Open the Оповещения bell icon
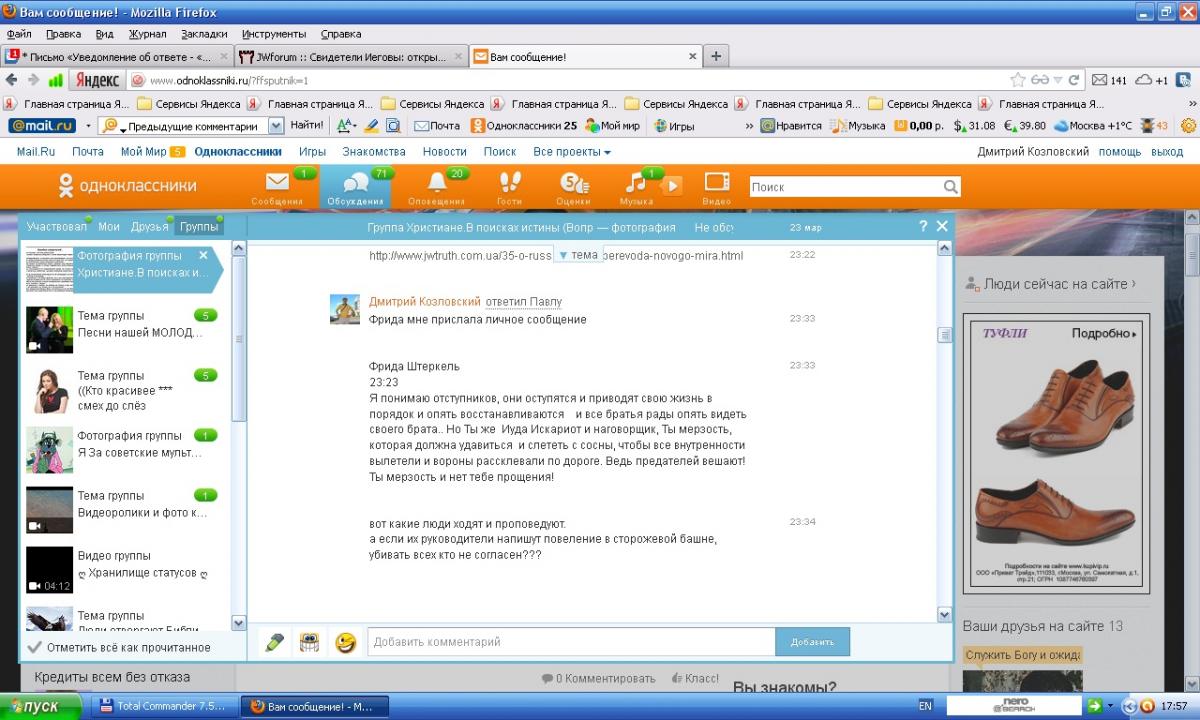The width and height of the screenshot is (1200, 720). [437, 184]
